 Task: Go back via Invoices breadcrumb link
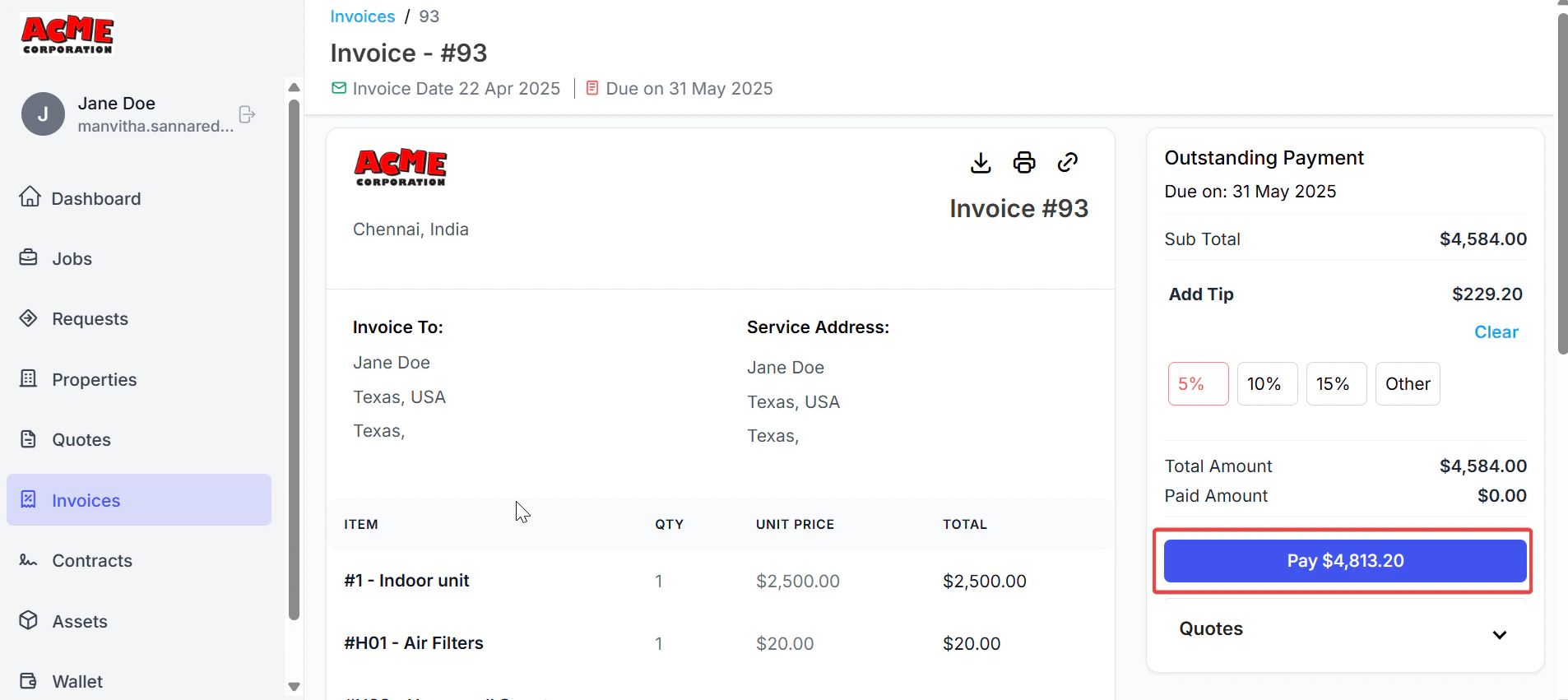click(x=363, y=16)
